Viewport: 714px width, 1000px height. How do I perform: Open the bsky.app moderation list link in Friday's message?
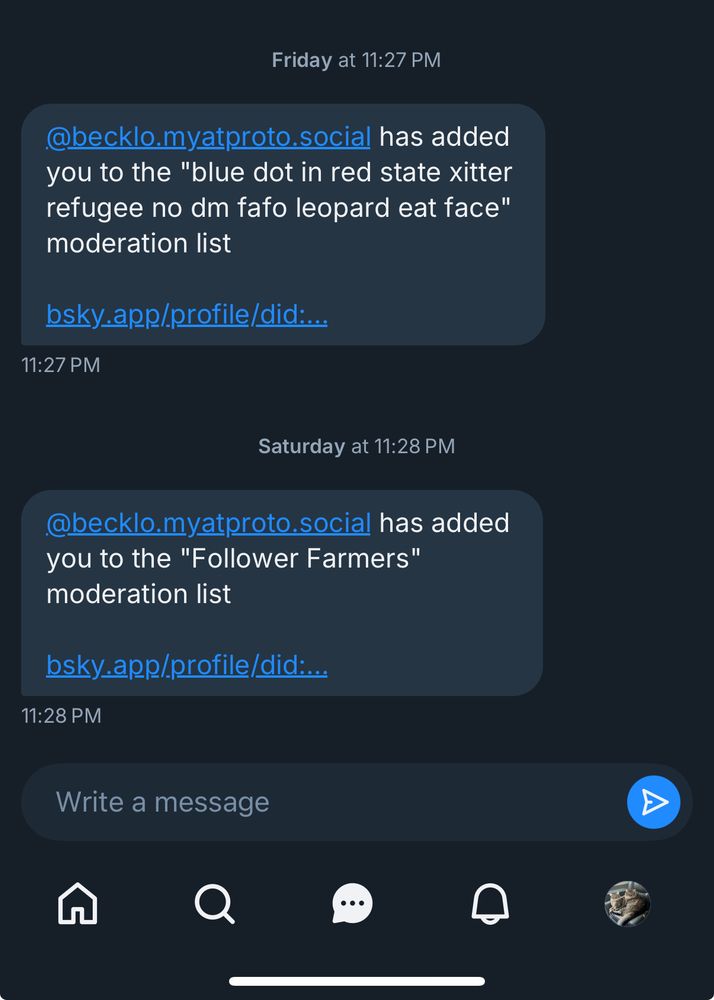[186, 314]
